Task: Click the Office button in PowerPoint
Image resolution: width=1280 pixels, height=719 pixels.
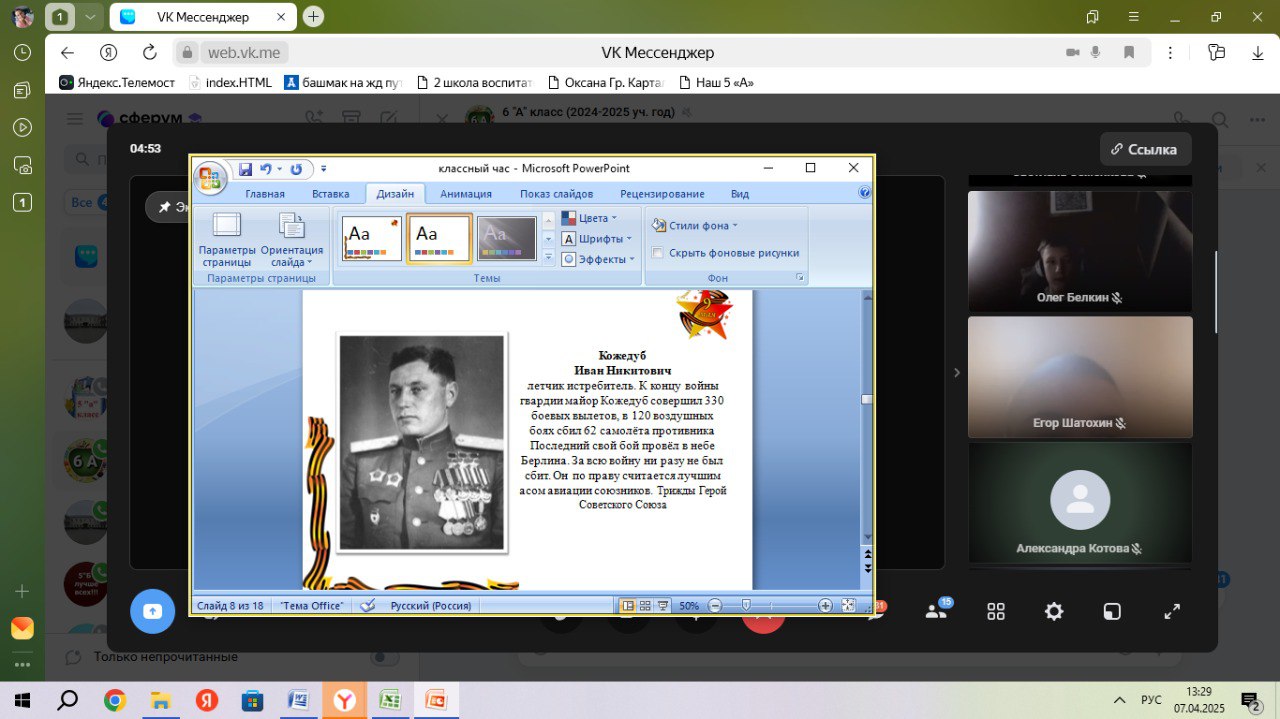Action: pyautogui.click(x=210, y=178)
